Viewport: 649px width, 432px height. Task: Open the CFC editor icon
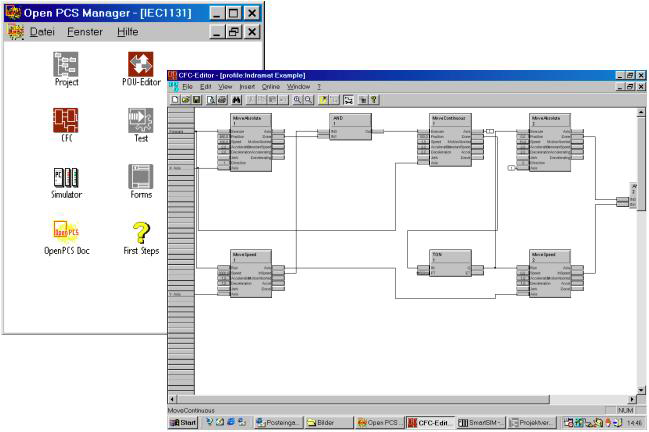pos(66,121)
